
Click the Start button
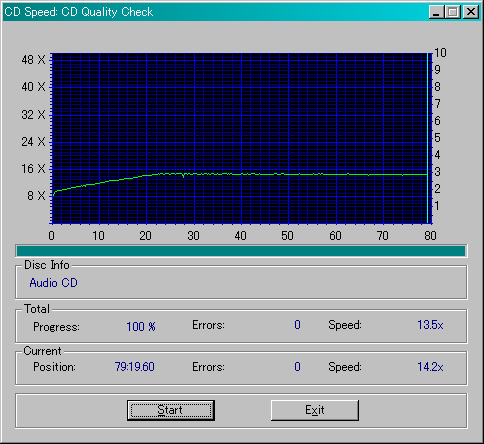pos(171,410)
